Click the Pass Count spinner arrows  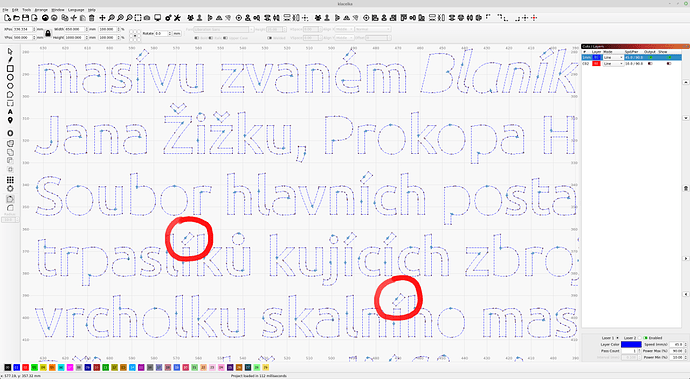(639, 351)
